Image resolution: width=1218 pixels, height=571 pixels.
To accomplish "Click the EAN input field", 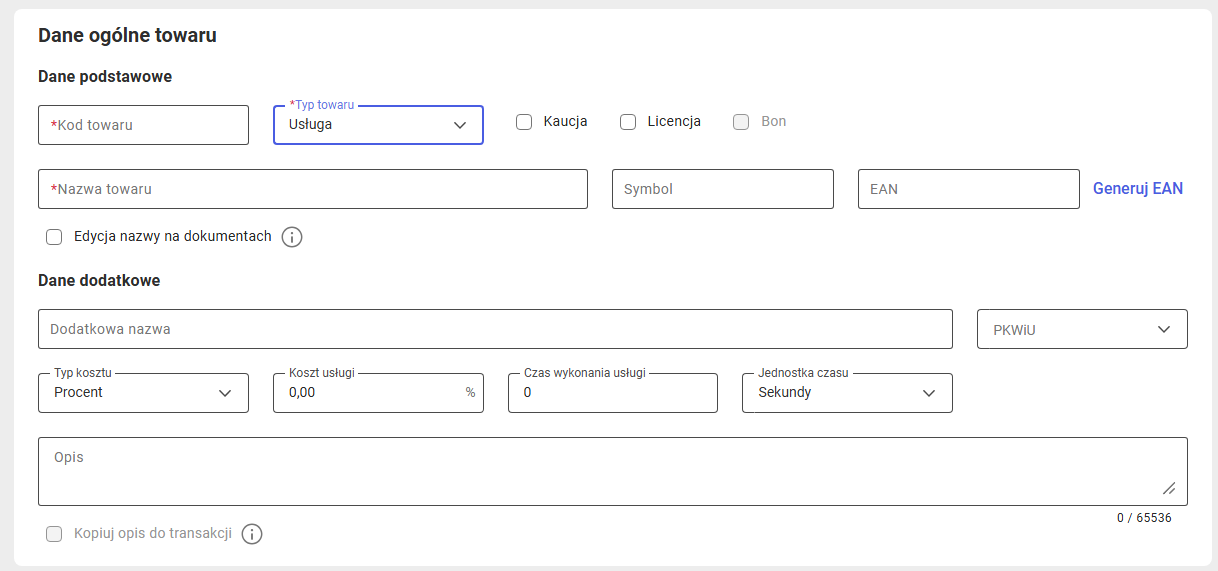I will pyautogui.click(x=969, y=189).
